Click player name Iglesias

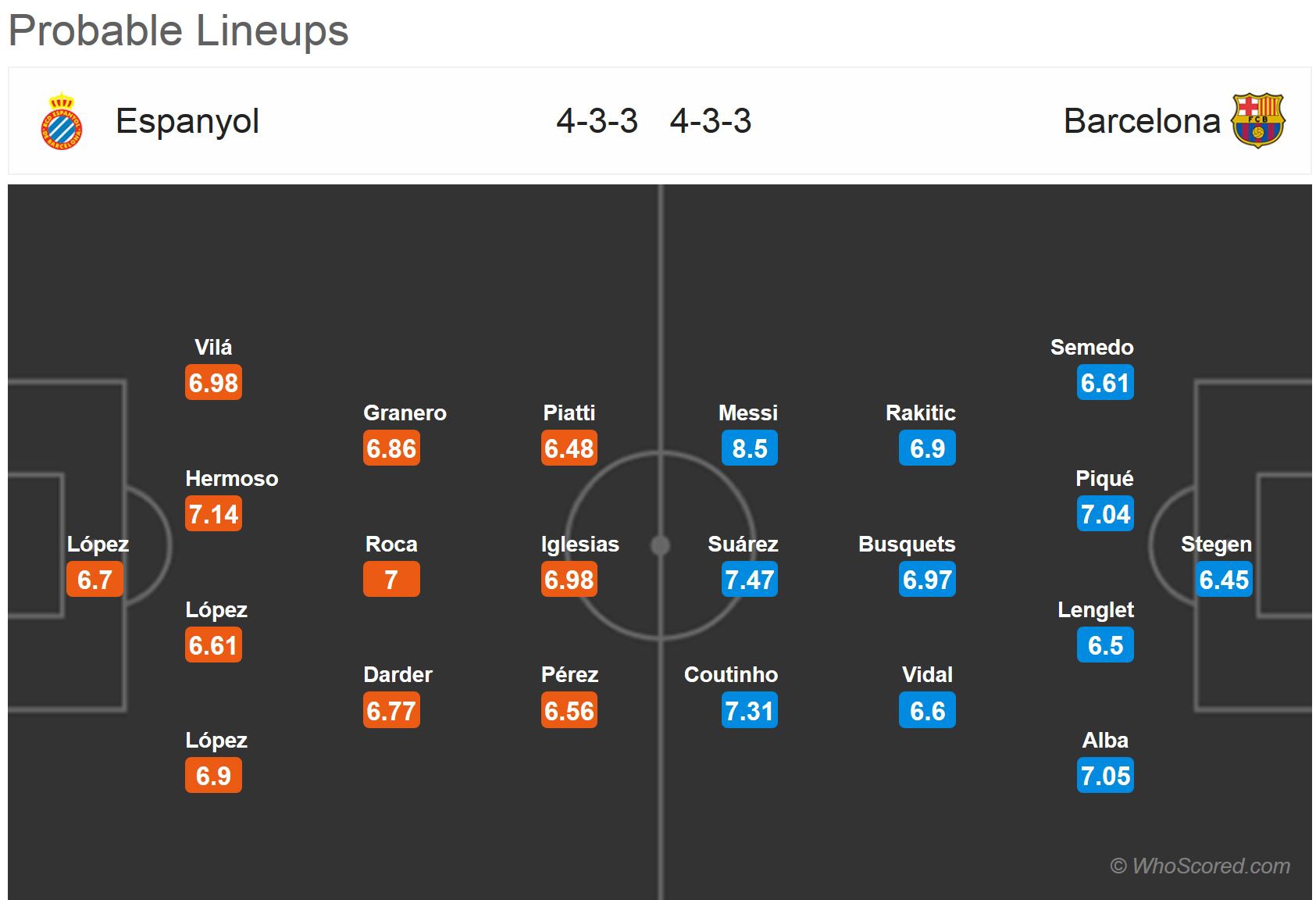[x=580, y=544]
